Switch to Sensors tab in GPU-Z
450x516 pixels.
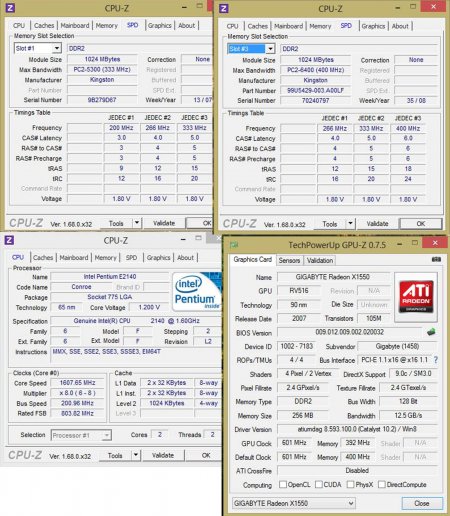click(289, 260)
